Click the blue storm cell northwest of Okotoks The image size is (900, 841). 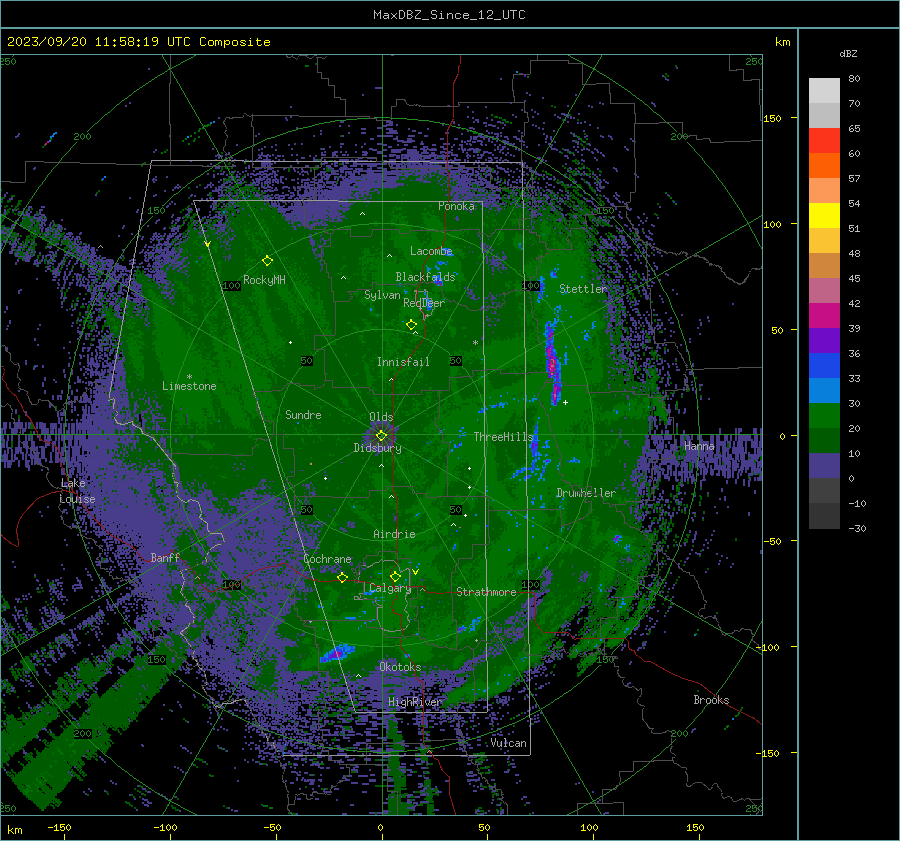[x=338, y=653]
